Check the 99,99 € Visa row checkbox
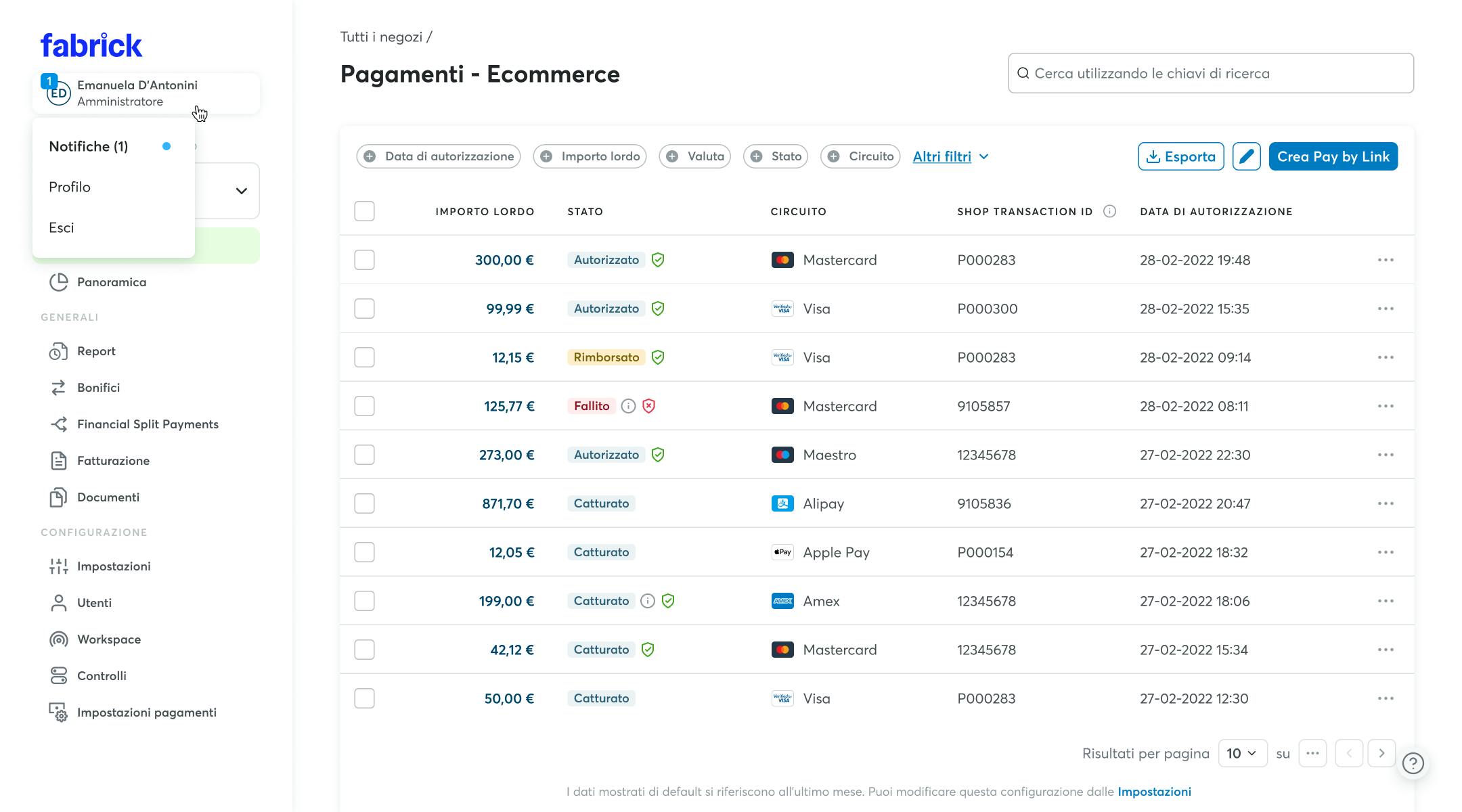 [x=364, y=309]
